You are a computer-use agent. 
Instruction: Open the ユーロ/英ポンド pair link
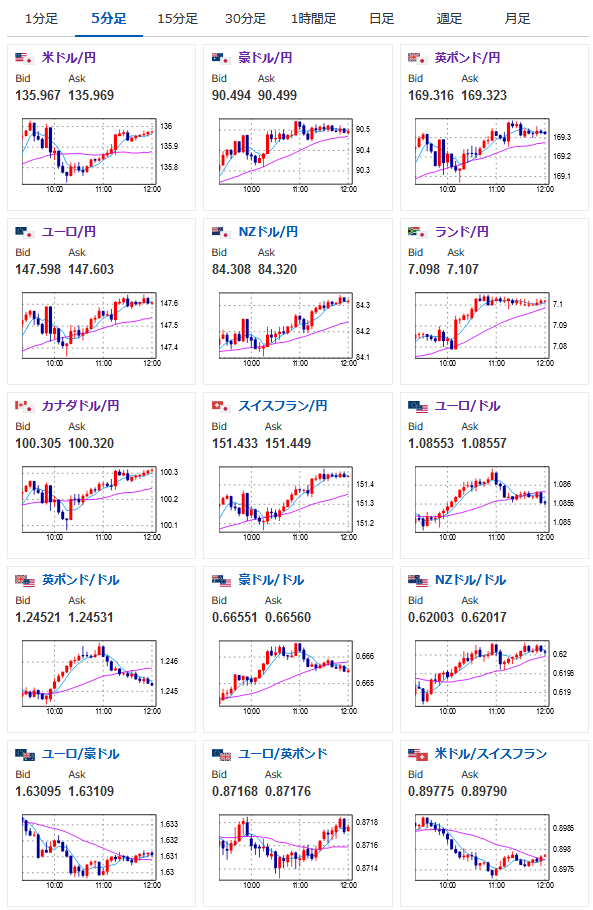pos(283,754)
